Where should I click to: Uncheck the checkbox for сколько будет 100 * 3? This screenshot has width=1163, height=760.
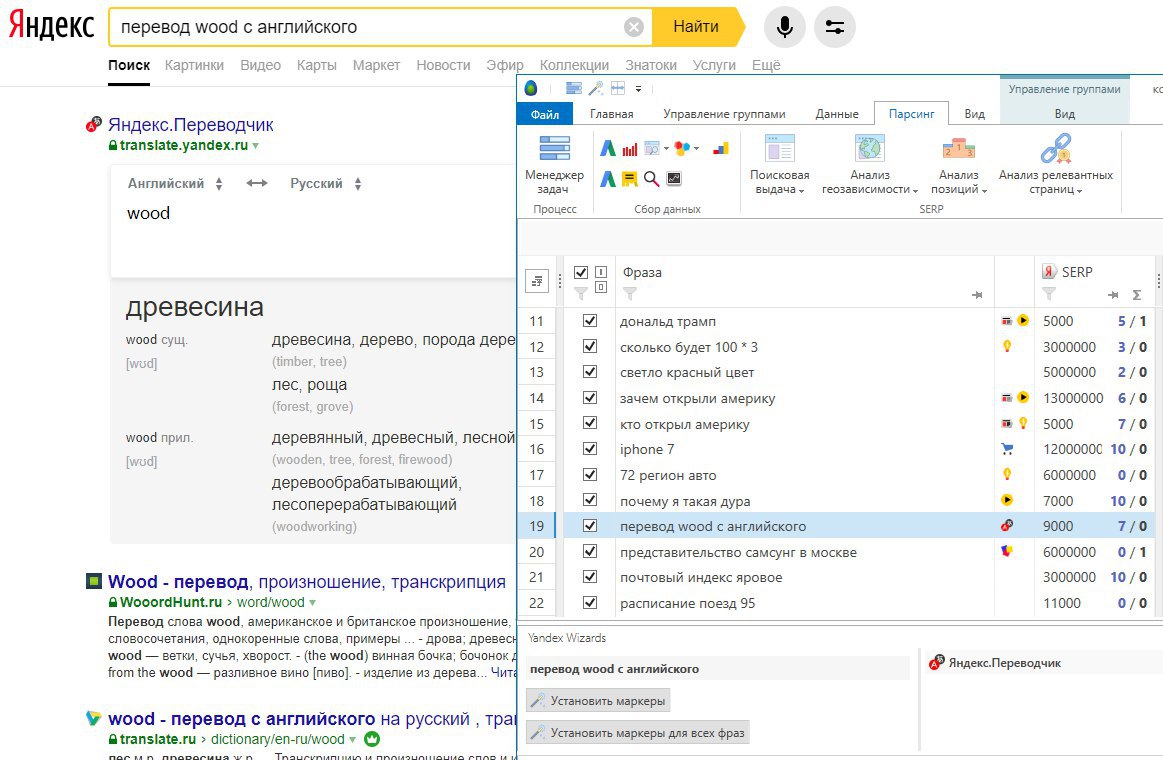pos(590,346)
